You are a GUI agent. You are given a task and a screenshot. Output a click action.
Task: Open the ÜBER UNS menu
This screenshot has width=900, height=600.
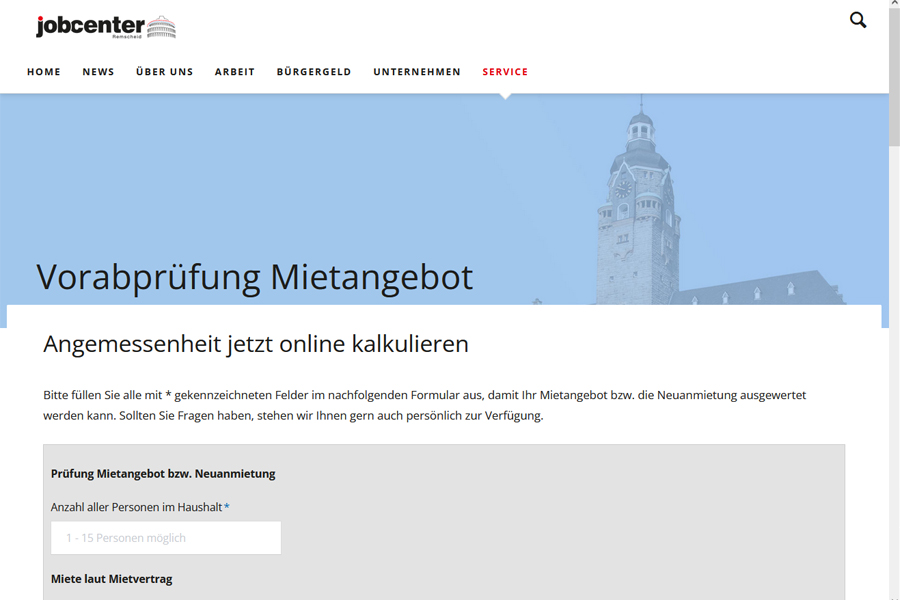pos(164,72)
